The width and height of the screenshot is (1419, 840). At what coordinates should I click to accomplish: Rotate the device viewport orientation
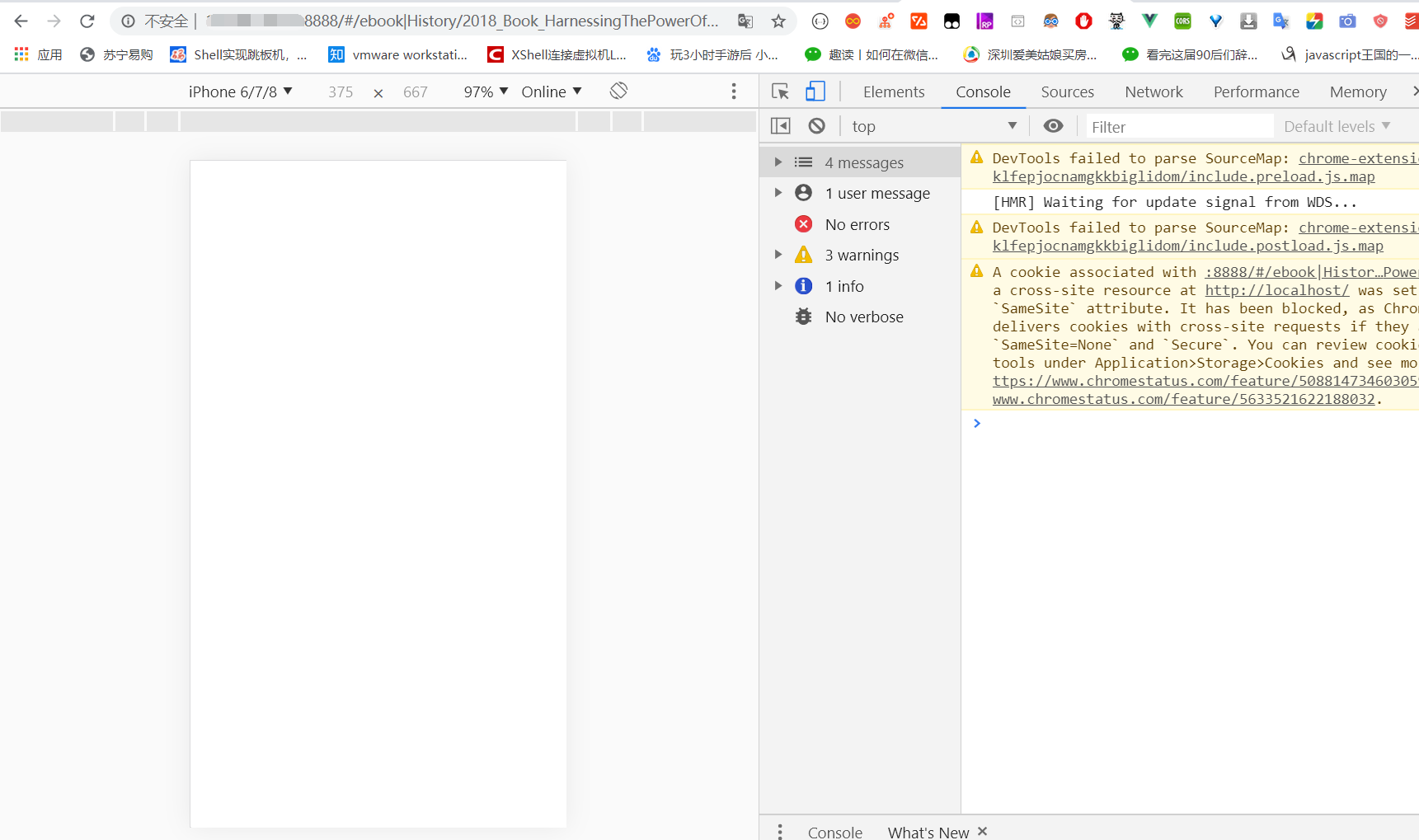pyautogui.click(x=618, y=91)
